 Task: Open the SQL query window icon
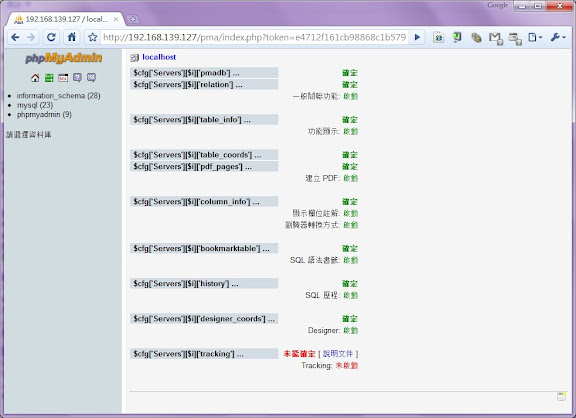click(x=63, y=78)
